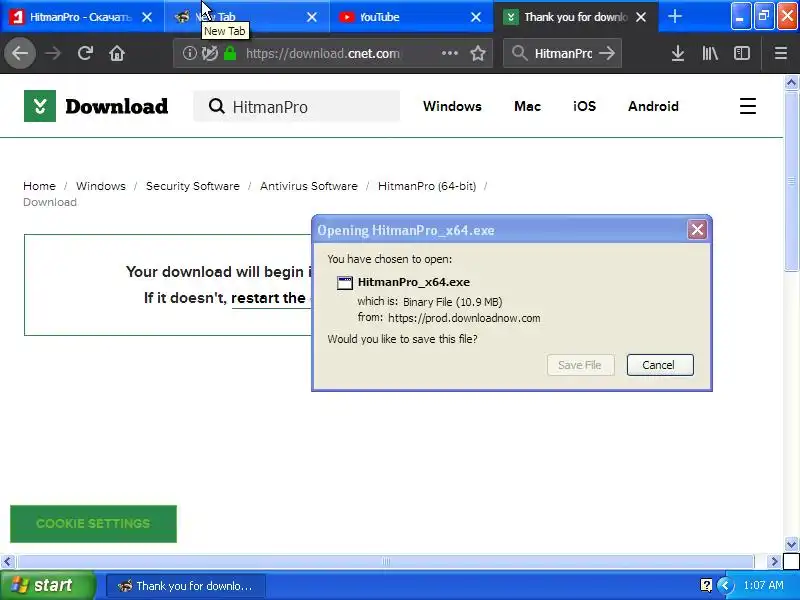The height and width of the screenshot is (600, 800).
Task: Open the Android category
Action: pyautogui.click(x=653, y=106)
